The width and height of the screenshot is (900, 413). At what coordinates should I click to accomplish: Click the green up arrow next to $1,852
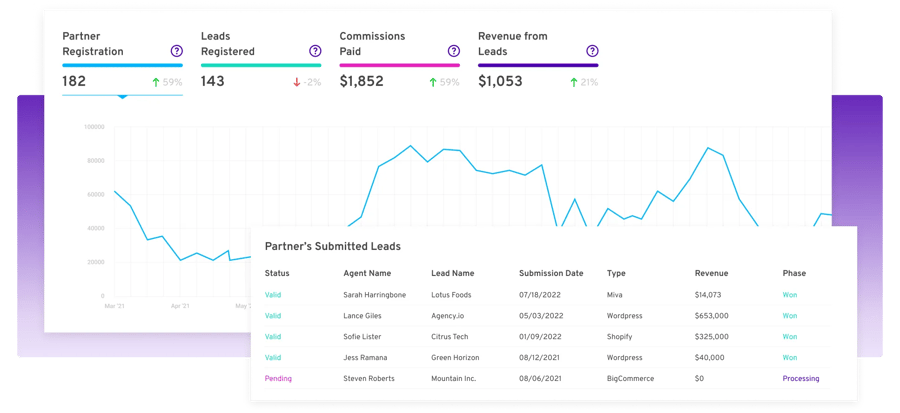433,83
